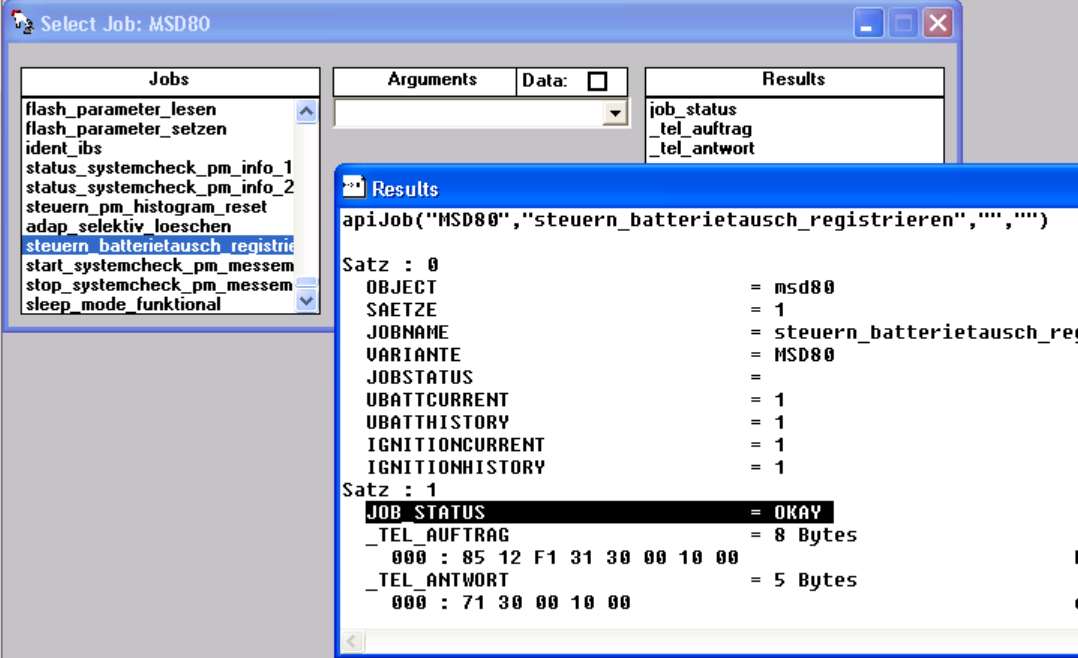Minimize the Select Job window
The width and height of the screenshot is (1078, 658).
(x=868, y=23)
